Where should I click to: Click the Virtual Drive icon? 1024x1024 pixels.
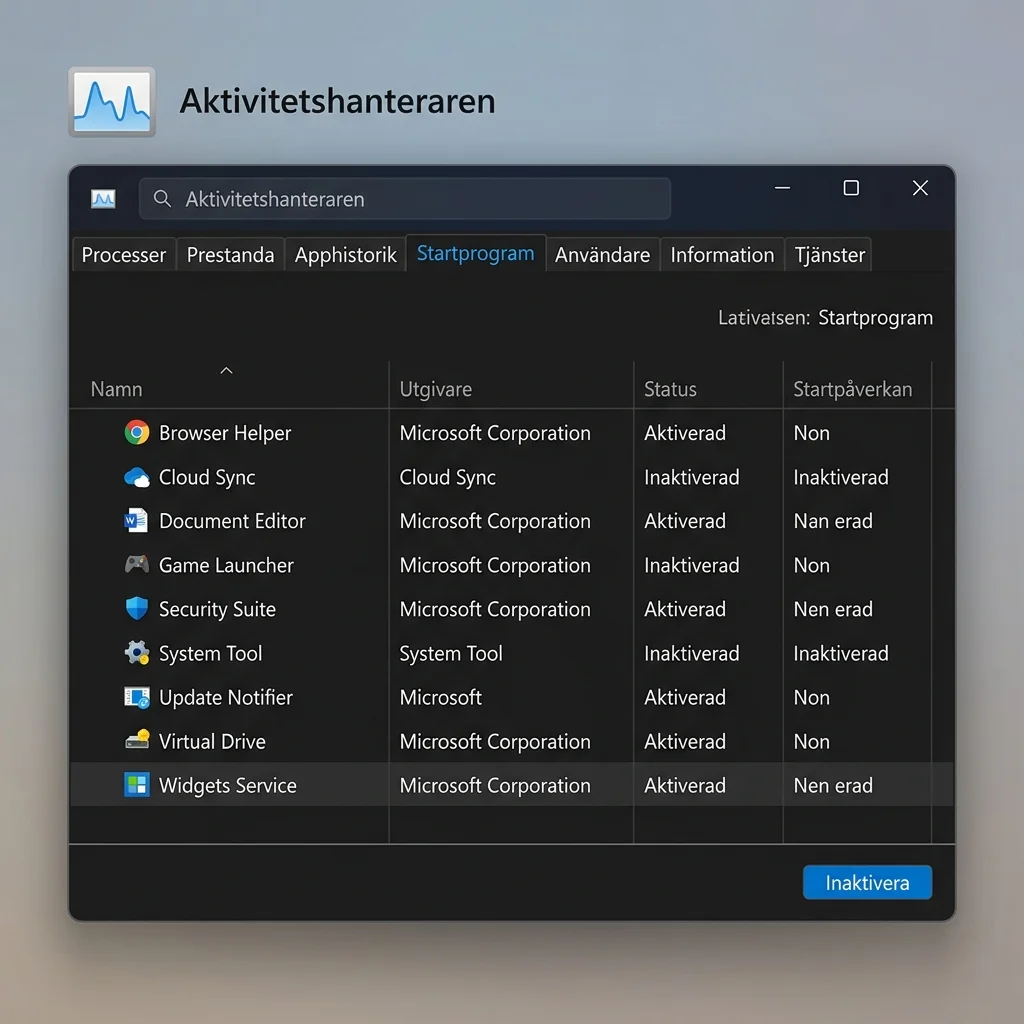[136, 740]
